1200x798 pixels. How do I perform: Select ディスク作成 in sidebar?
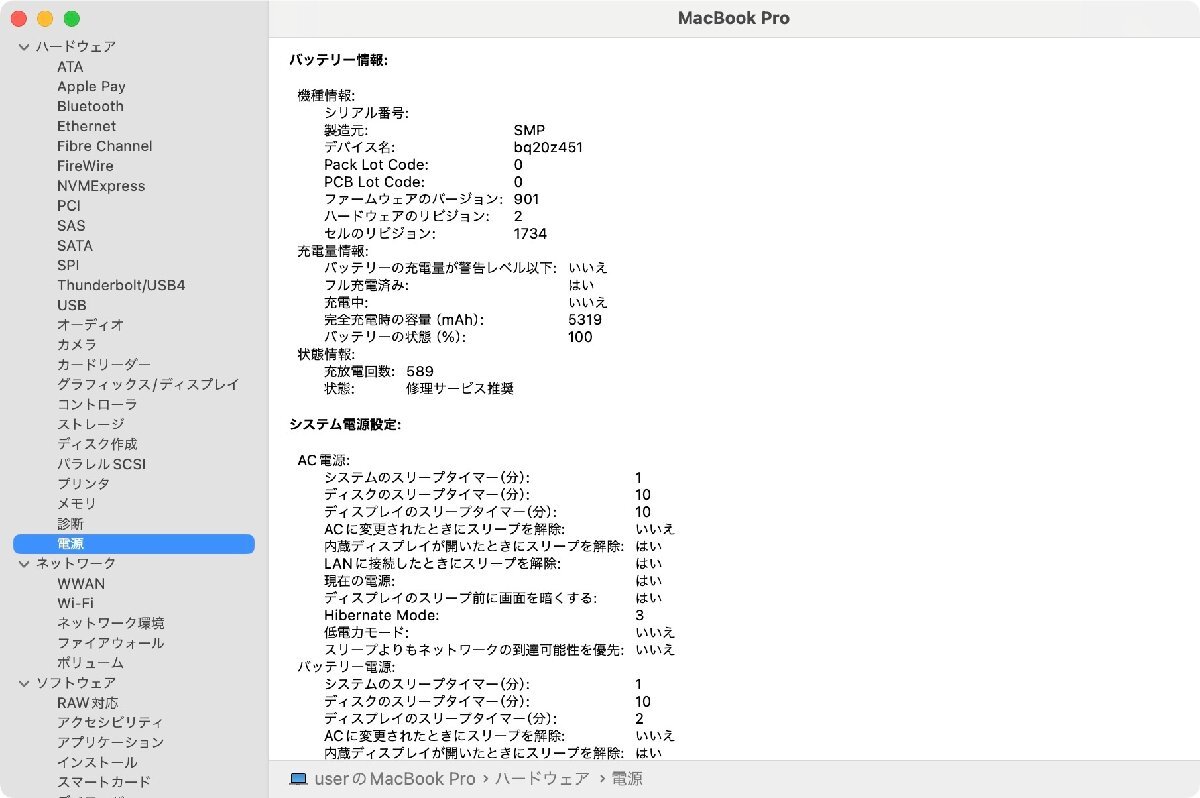pos(97,444)
